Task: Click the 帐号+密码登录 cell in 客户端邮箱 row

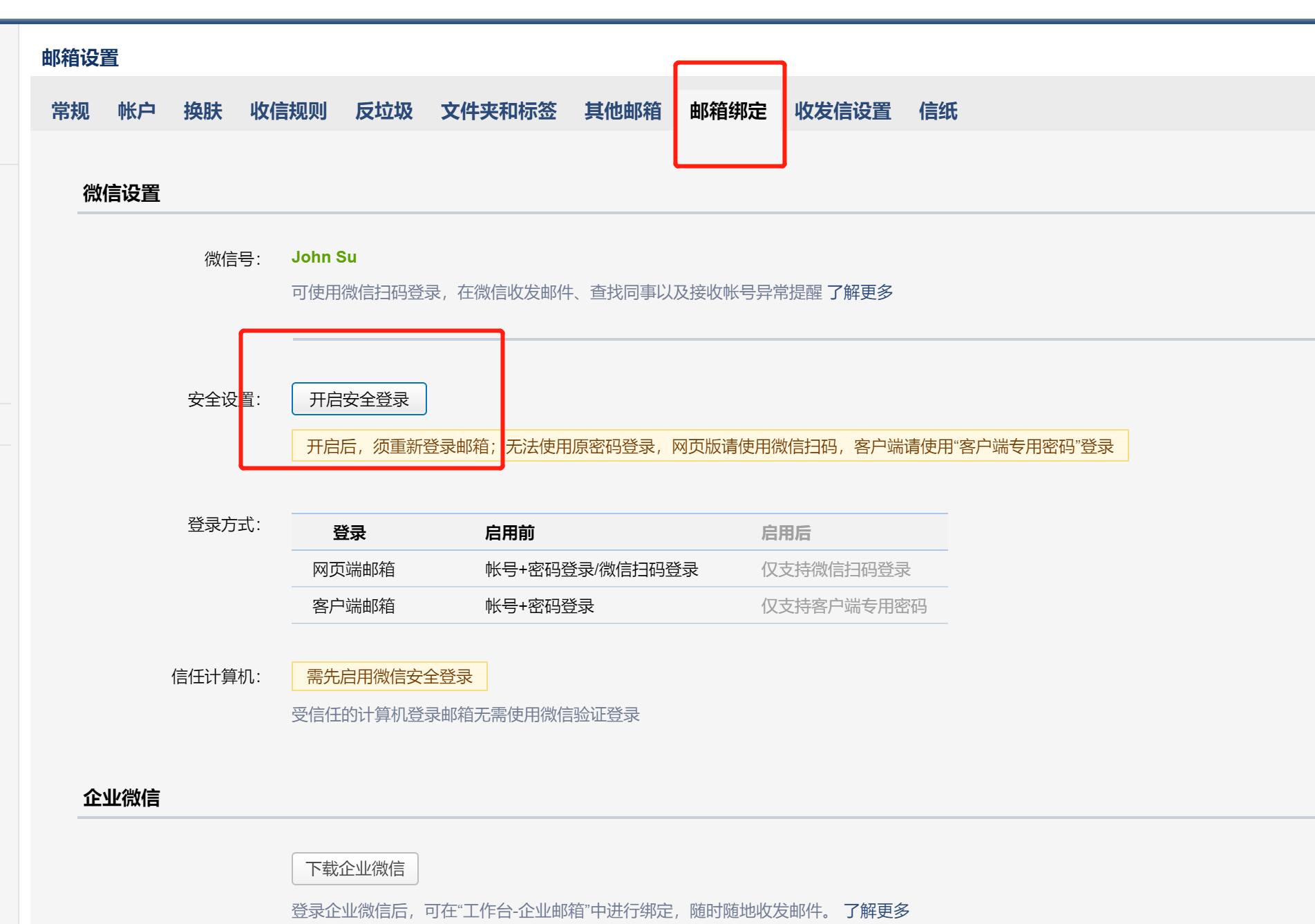Action: pos(540,606)
